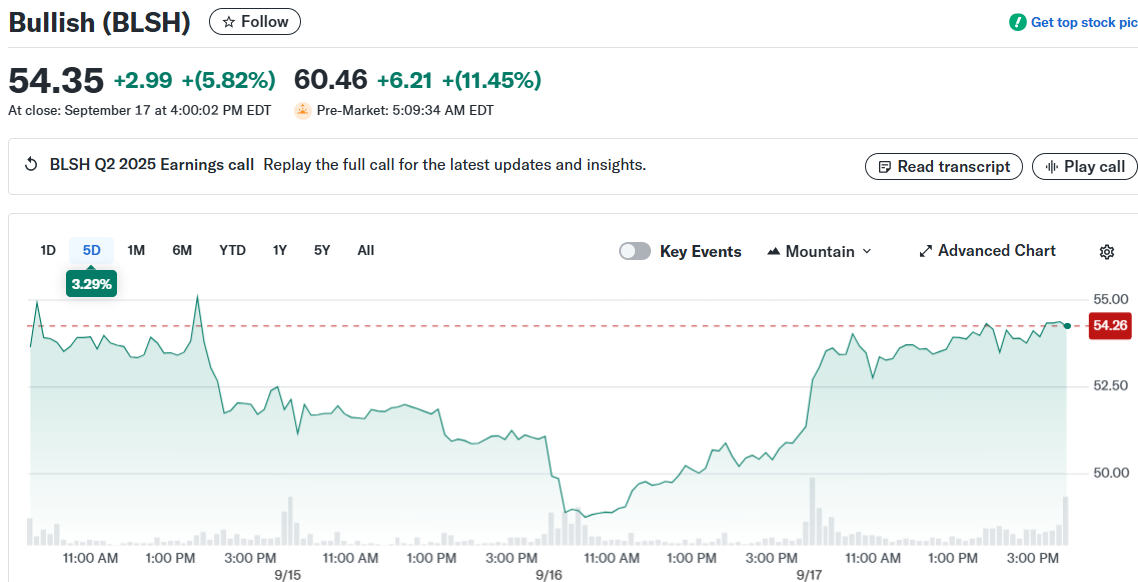Click the 60.46 pre-market price
The width and height of the screenshot is (1138, 582).
pyautogui.click(x=330, y=80)
